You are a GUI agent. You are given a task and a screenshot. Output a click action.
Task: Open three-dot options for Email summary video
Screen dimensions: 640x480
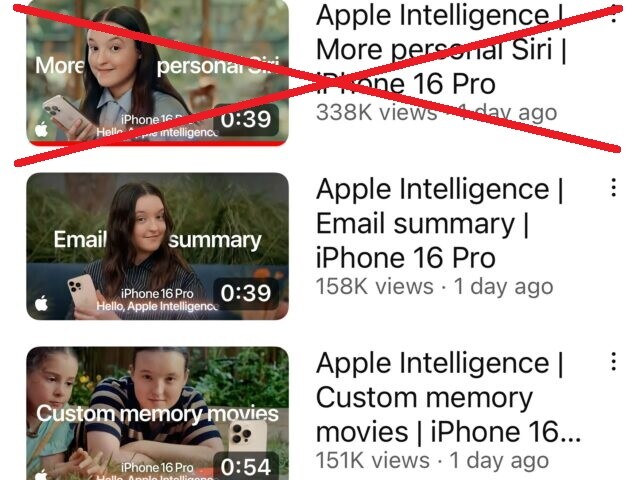tap(613, 188)
